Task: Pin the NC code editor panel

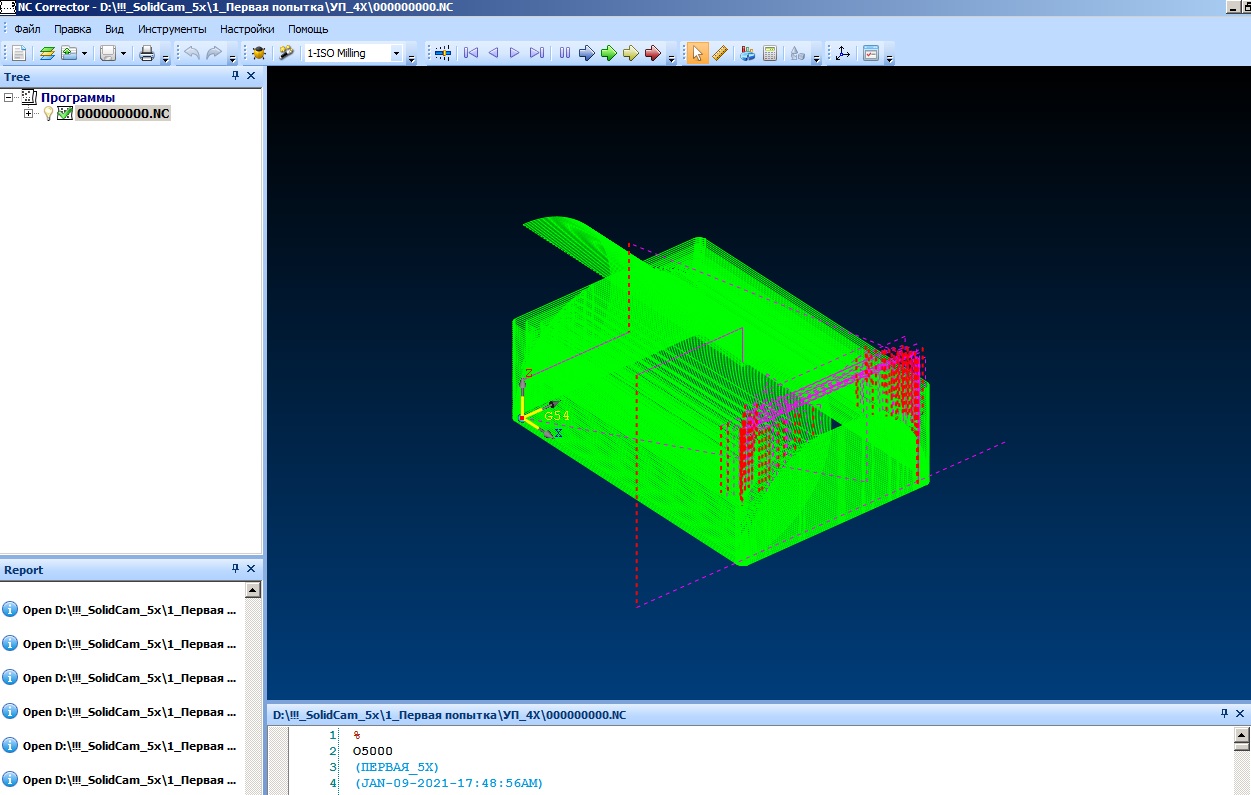Action: pos(1225,713)
